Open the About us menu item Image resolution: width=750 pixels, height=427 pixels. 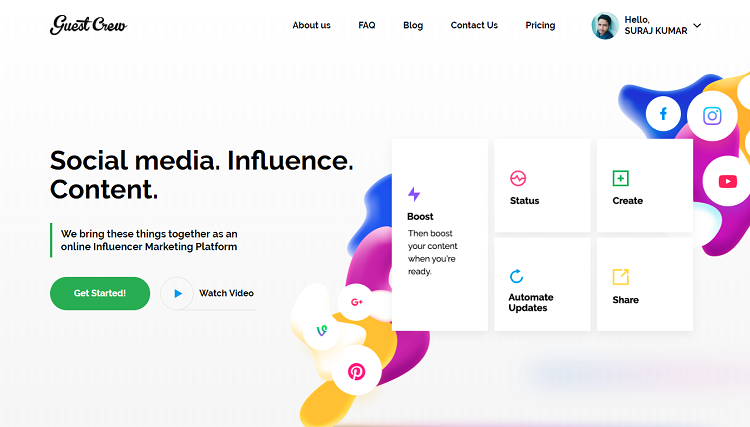tap(311, 25)
